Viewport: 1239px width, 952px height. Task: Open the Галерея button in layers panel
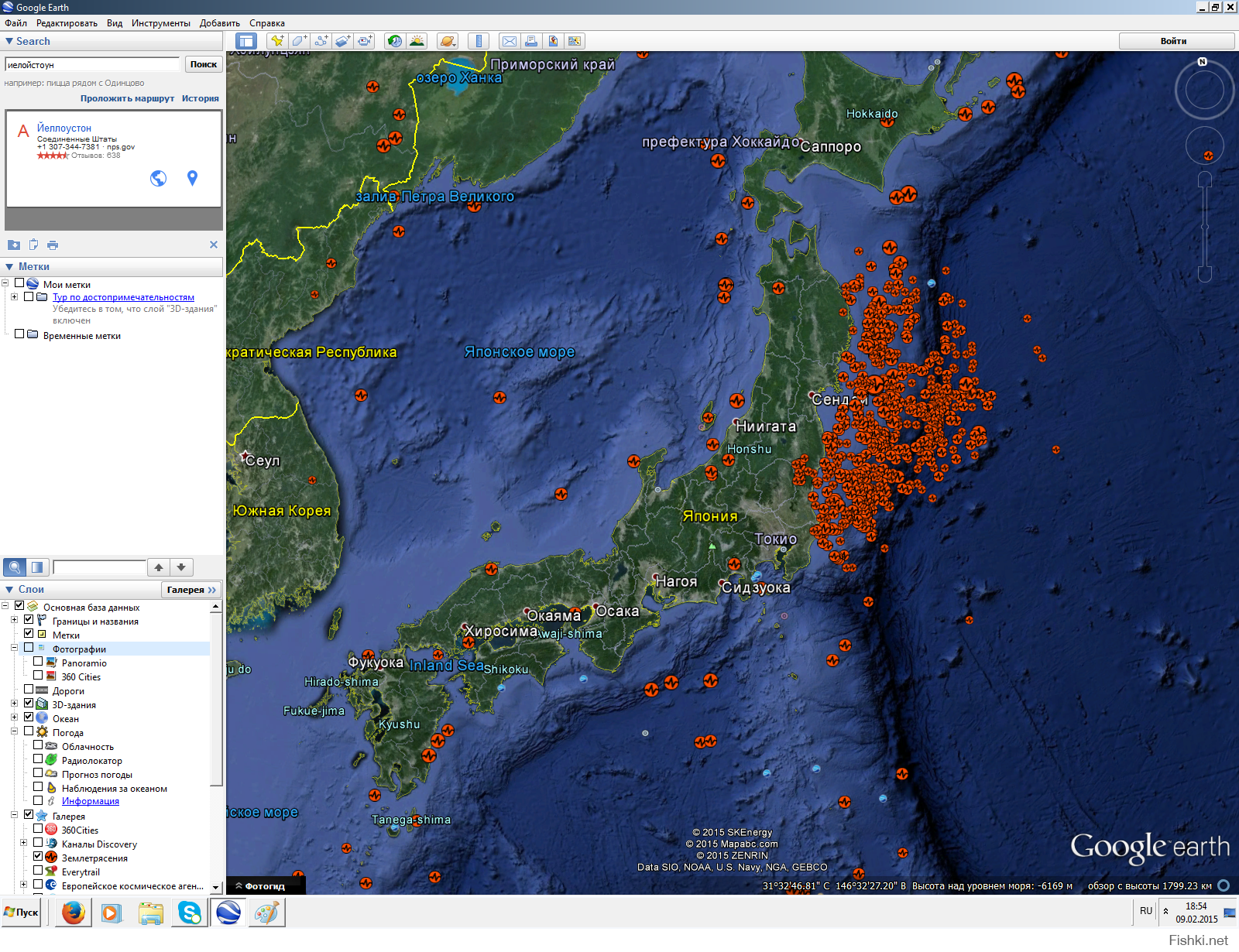coord(191,590)
